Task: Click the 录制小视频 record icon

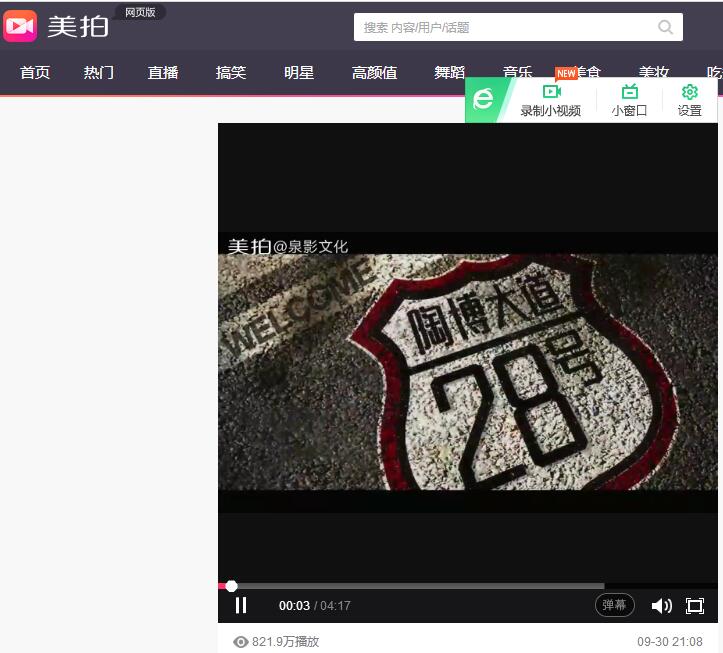Action: pyautogui.click(x=551, y=92)
